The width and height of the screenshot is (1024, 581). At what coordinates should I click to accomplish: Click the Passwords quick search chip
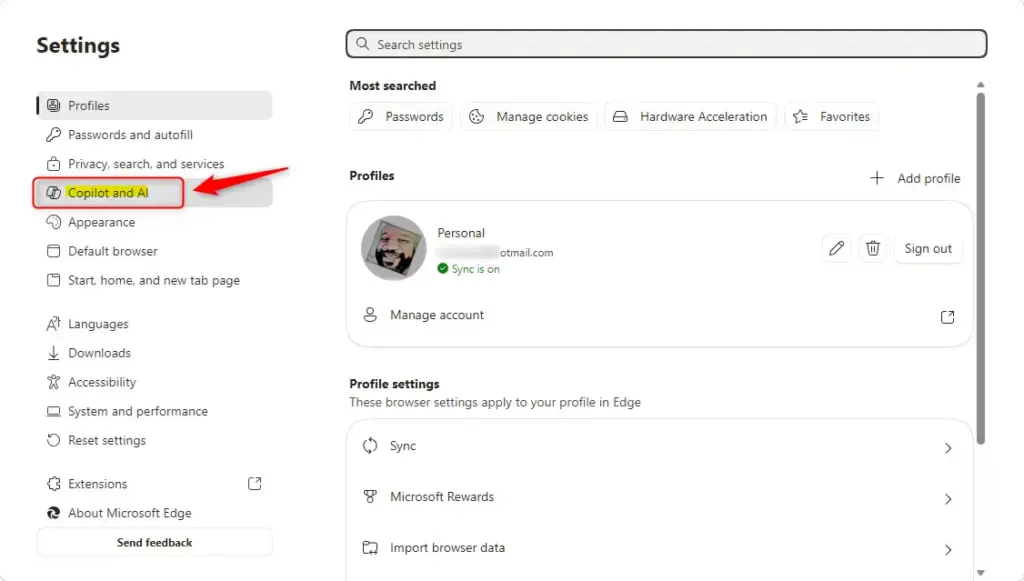[x=401, y=116]
